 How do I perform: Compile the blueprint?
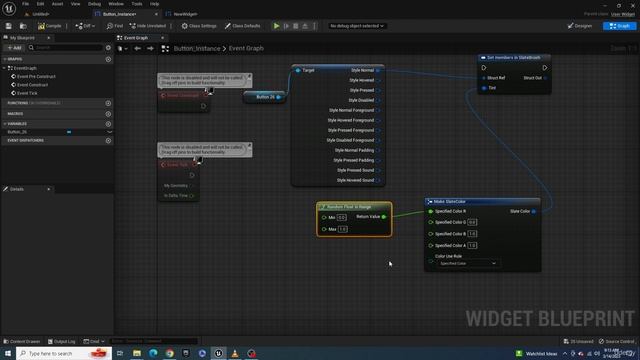coord(49,26)
